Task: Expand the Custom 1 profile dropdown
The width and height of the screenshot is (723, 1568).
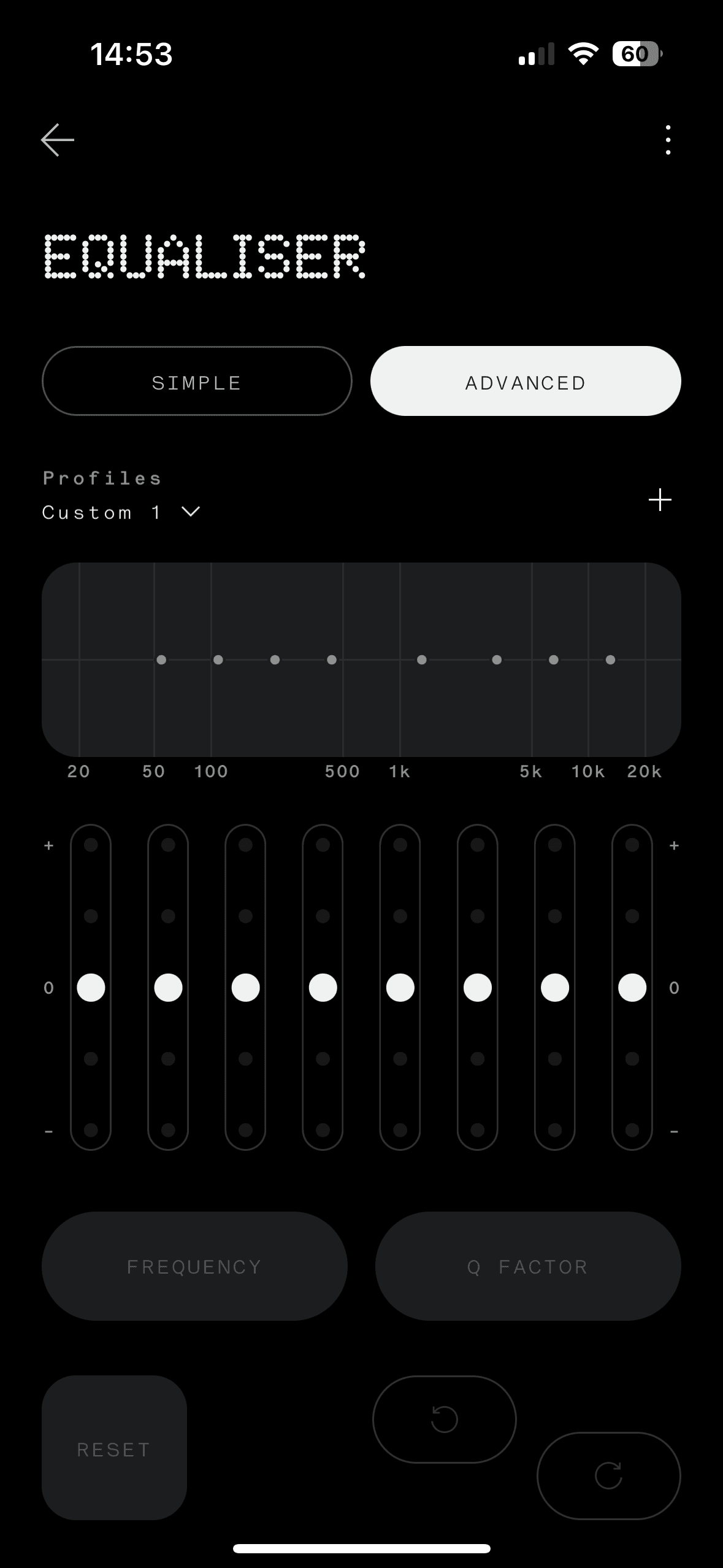Action: (120, 512)
